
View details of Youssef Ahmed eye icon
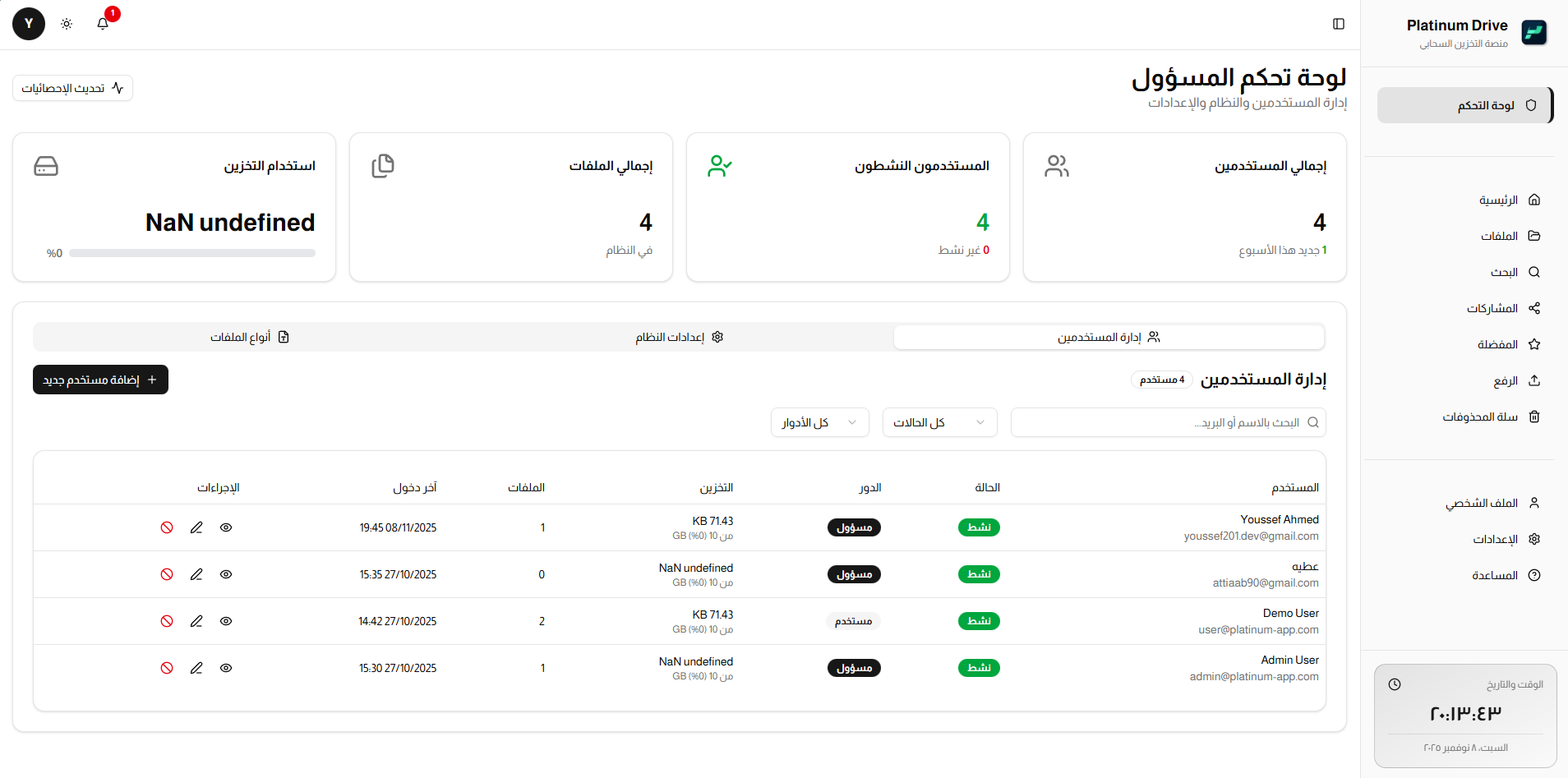click(x=226, y=527)
